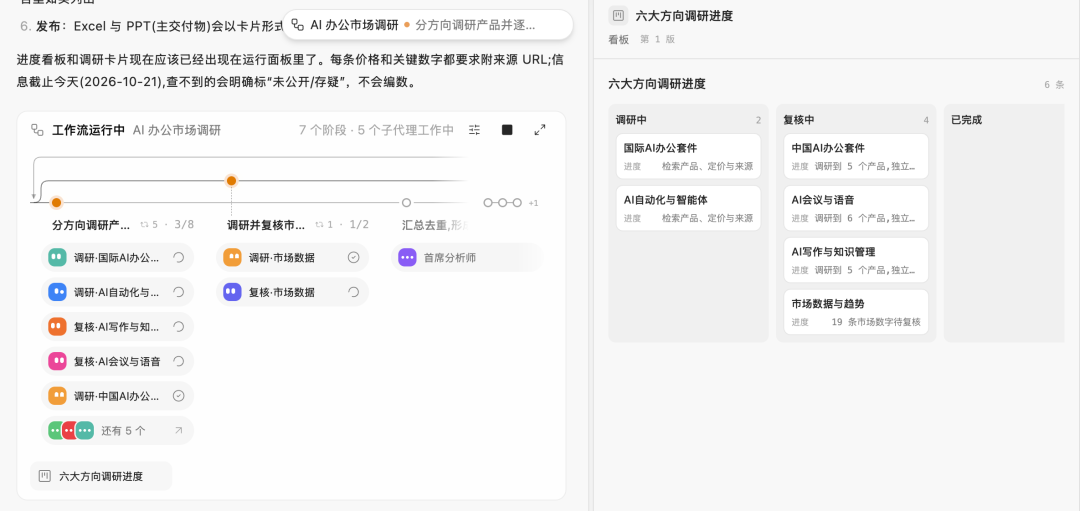Open the 复核·AI会议与语音 agent row
Viewport: 1080px width, 511px height.
coord(118,361)
